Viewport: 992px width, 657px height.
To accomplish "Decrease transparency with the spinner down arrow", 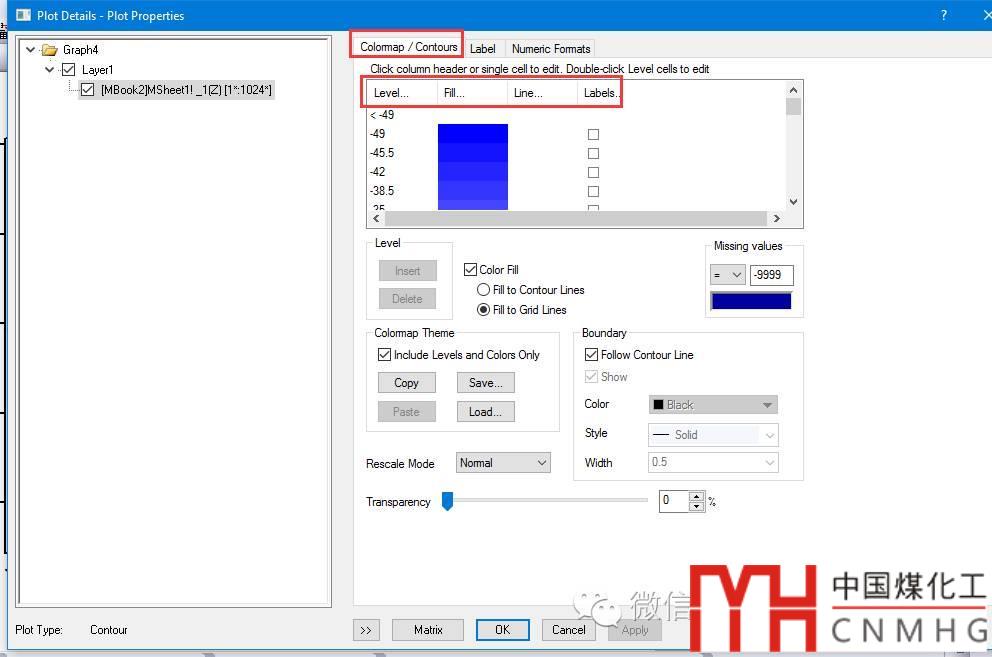I will [x=696, y=506].
